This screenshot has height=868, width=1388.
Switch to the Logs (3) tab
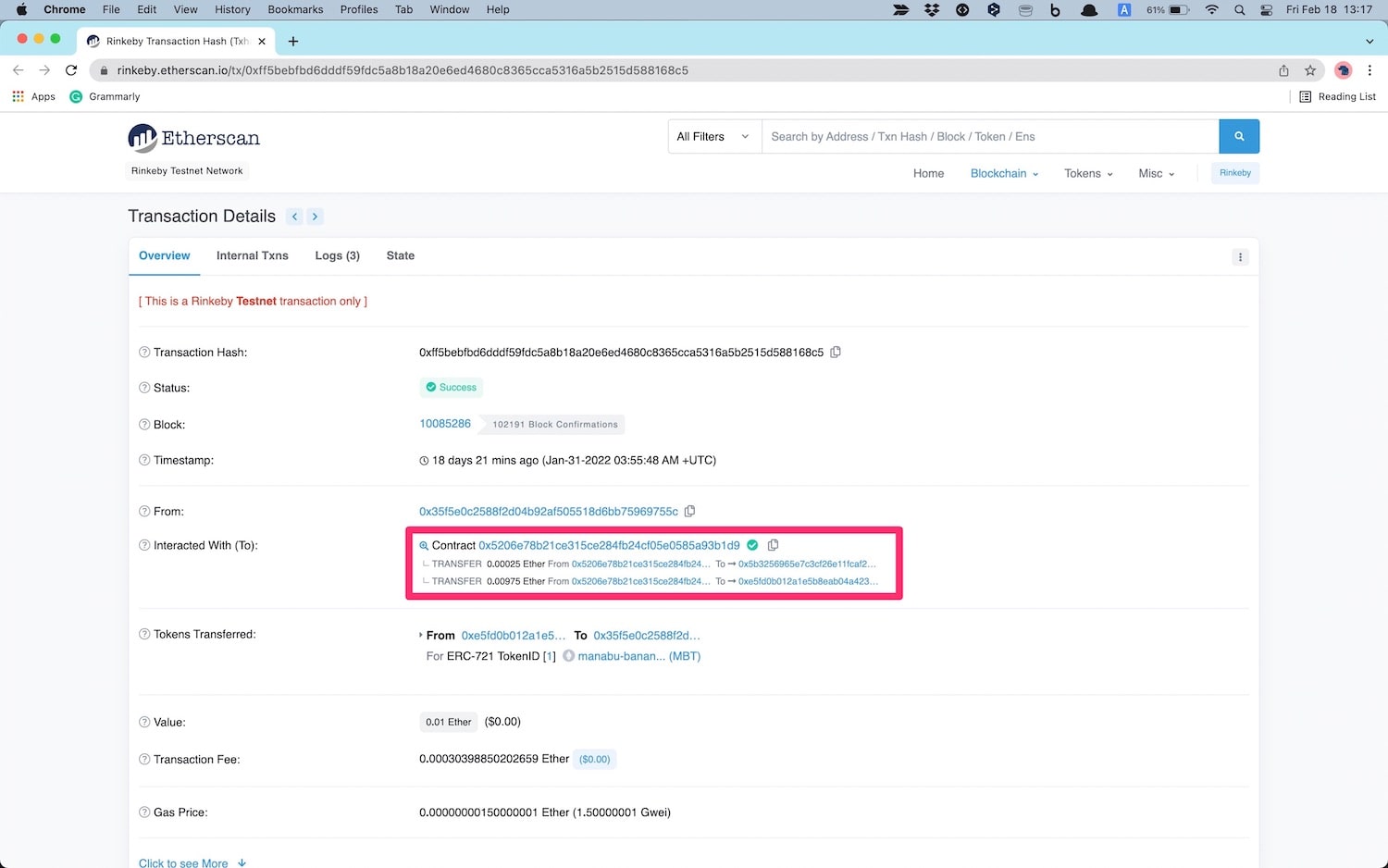(337, 255)
